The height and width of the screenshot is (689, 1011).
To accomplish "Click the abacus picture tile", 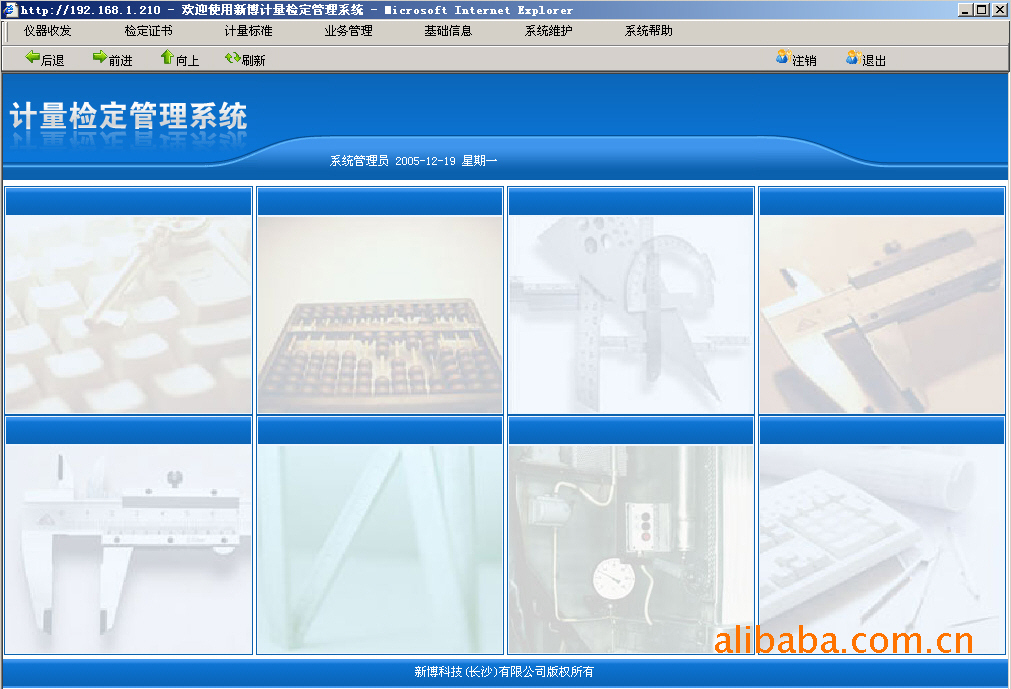I will (380, 315).
